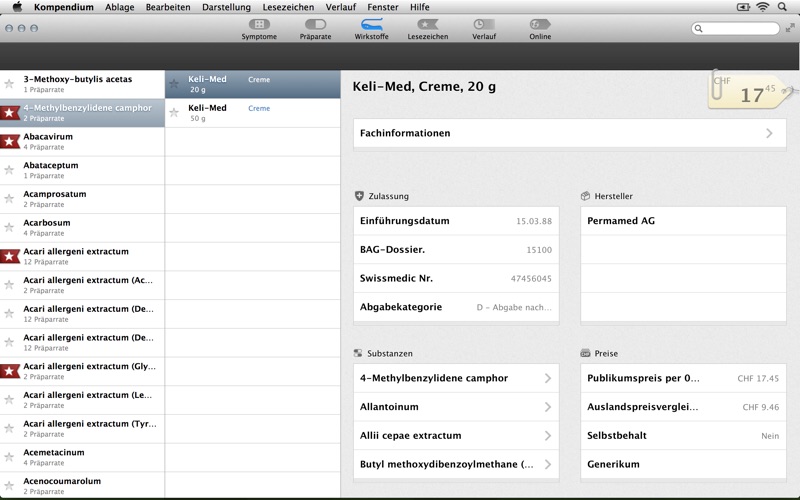
Task: Click the Selbstbehalt row
Action: 683,435
